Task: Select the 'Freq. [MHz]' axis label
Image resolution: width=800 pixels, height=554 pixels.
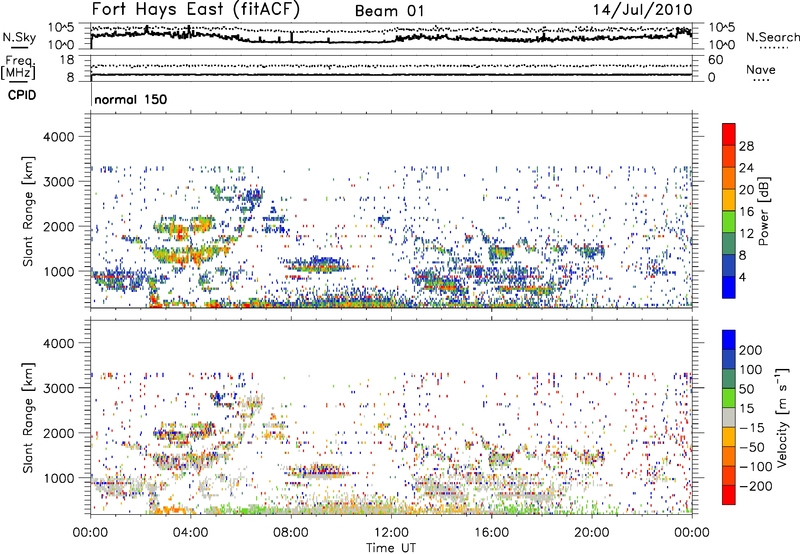Action: point(19,67)
